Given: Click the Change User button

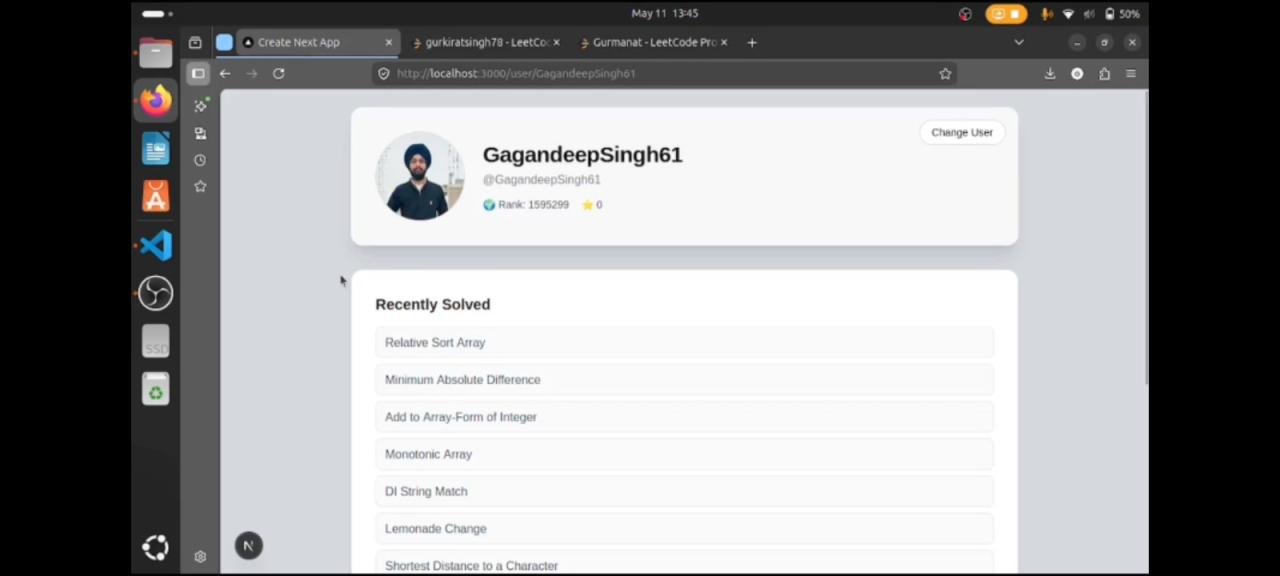Looking at the screenshot, I should tap(962, 132).
